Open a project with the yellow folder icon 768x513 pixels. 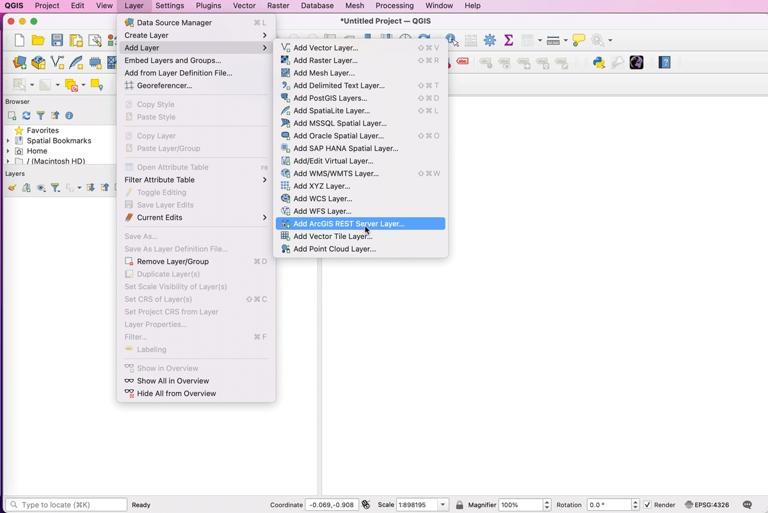tap(38, 40)
